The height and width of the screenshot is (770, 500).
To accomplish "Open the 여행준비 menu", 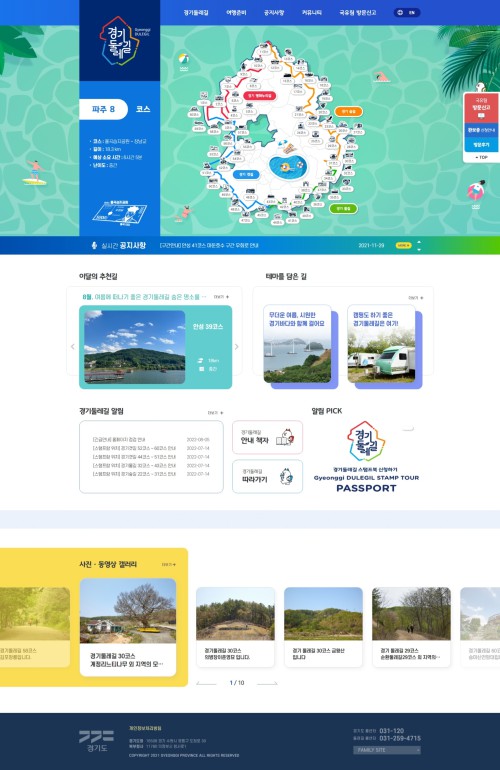I will coord(236,13).
